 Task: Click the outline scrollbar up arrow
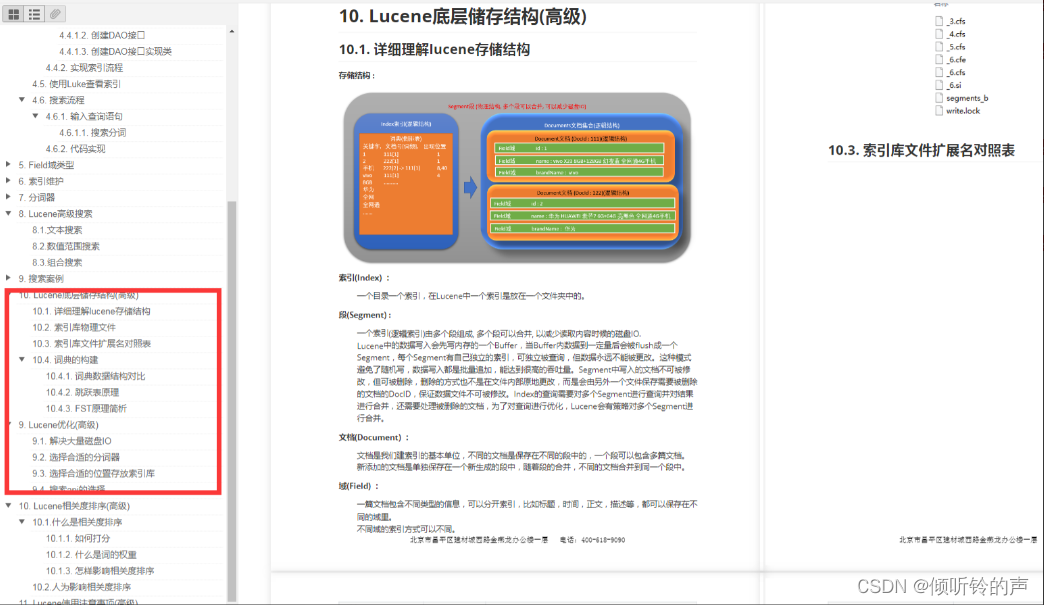(x=232, y=32)
